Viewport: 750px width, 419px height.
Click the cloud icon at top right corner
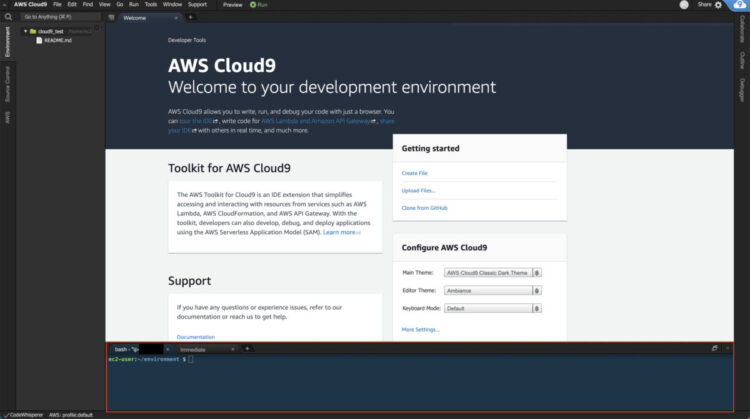[739, 5]
